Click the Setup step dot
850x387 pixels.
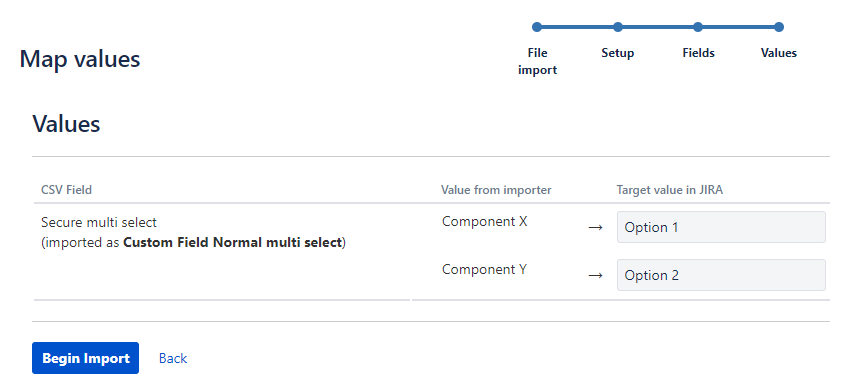point(617,27)
